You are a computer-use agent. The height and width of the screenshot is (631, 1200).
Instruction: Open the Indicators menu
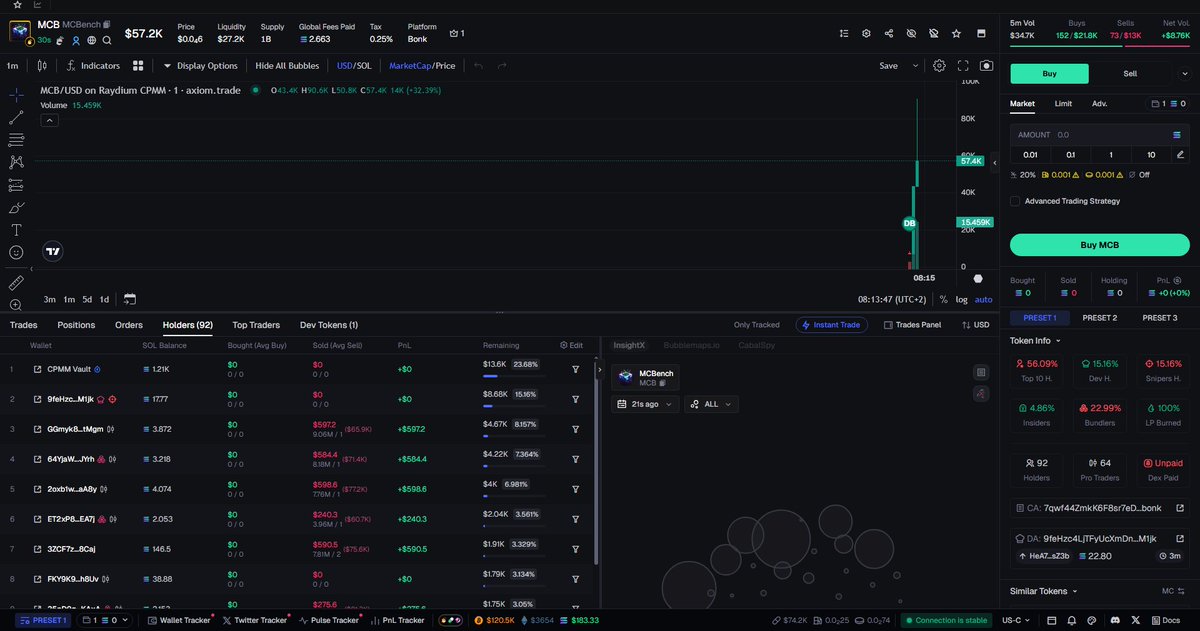point(94,66)
